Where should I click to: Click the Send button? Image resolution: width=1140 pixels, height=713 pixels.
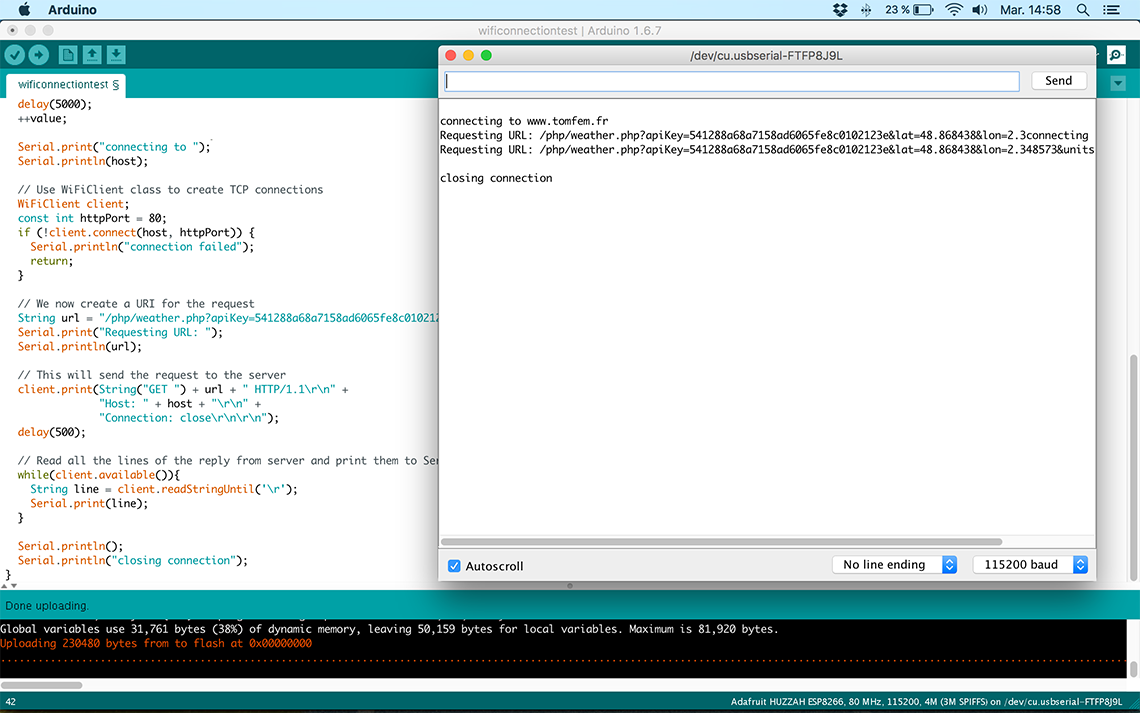point(1059,81)
